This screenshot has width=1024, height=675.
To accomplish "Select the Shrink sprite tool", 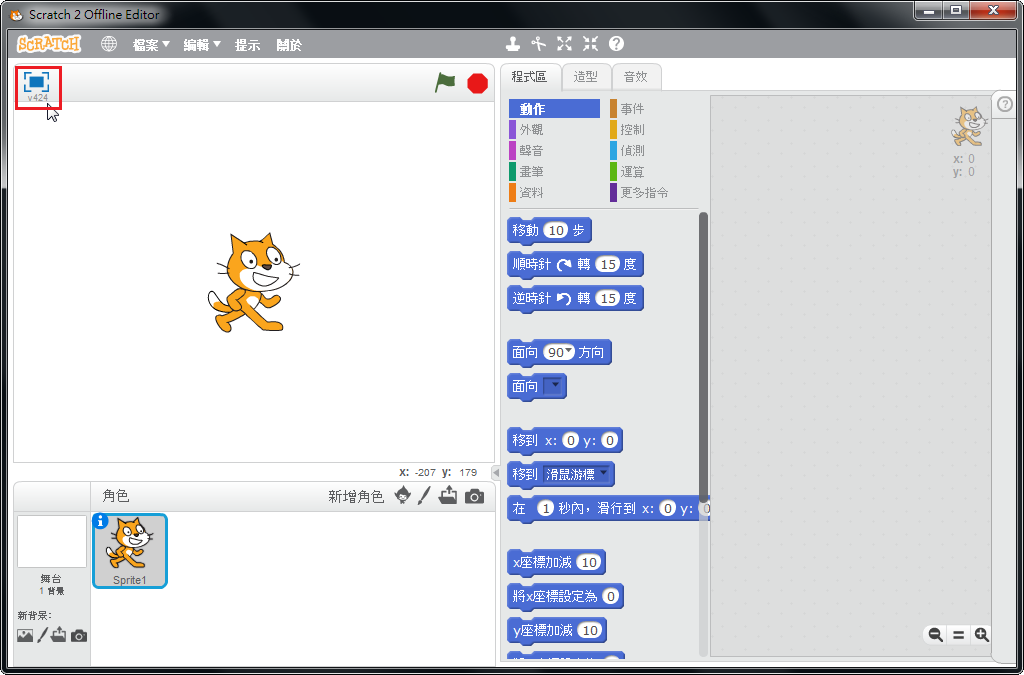I will pos(590,44).
